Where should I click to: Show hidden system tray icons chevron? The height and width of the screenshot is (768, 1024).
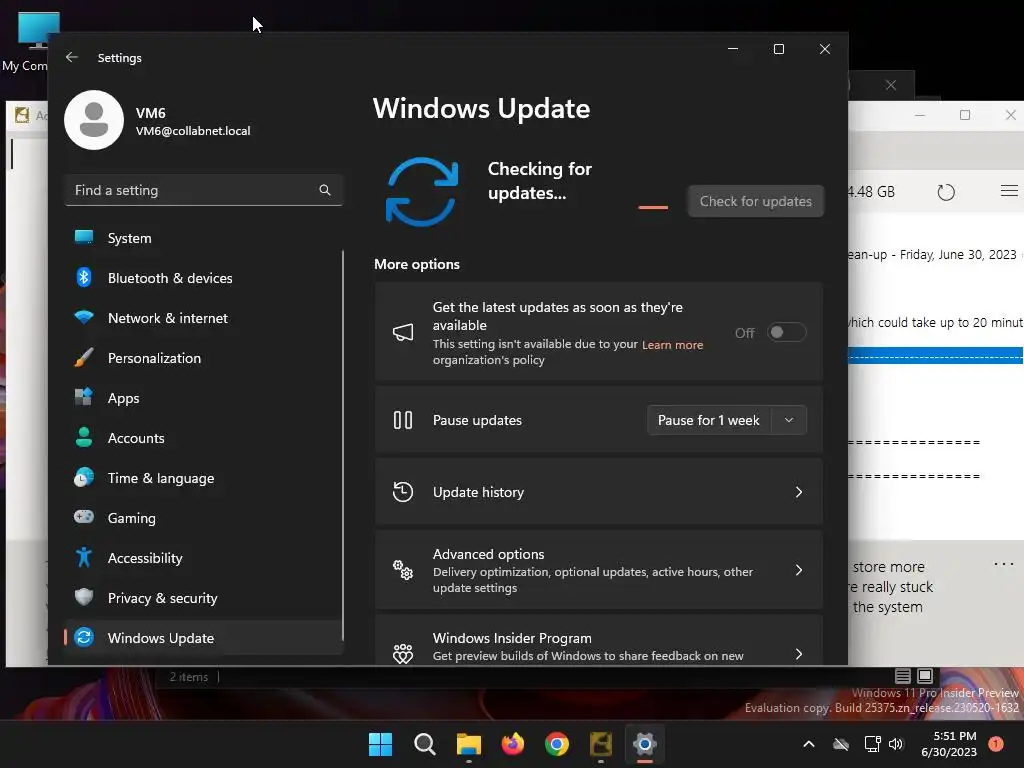[808, 744]
